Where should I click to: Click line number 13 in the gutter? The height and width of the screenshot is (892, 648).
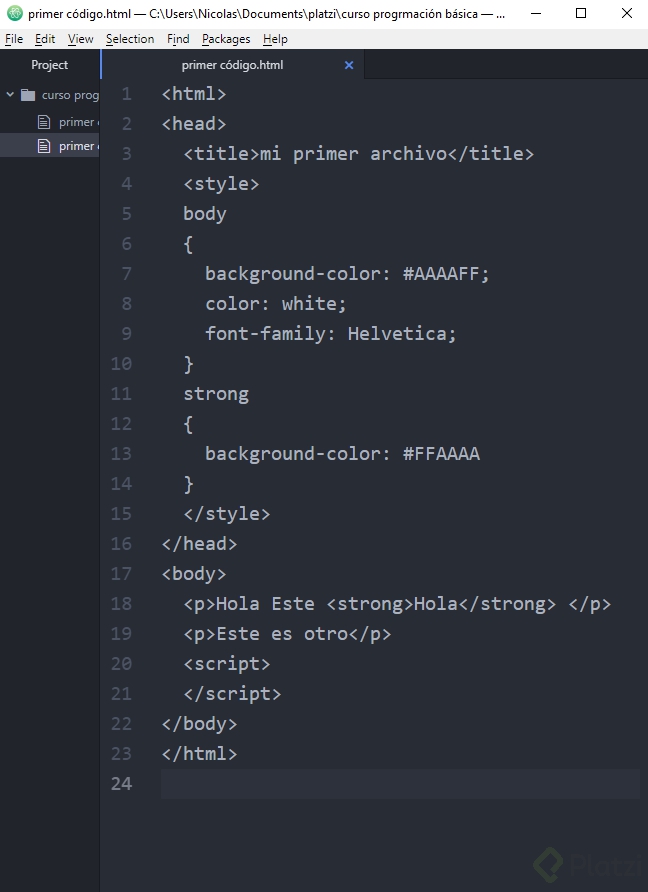121,453
